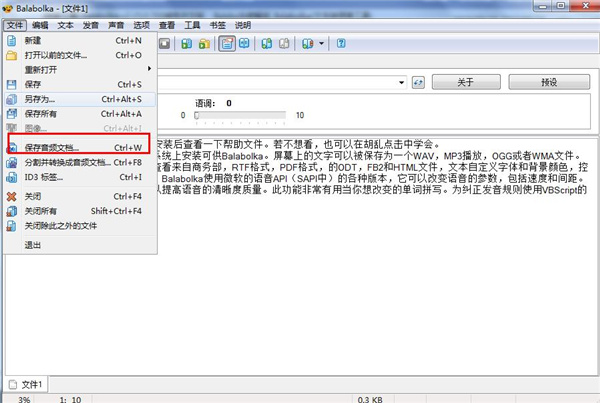Open the voice selection combo box dropdown
The image size is (600, 403).
[398, 81]
